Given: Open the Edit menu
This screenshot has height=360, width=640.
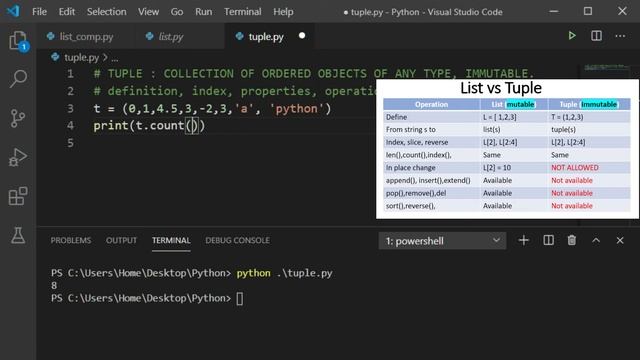Looking at the screenshot, I should (x=67, y=12).
